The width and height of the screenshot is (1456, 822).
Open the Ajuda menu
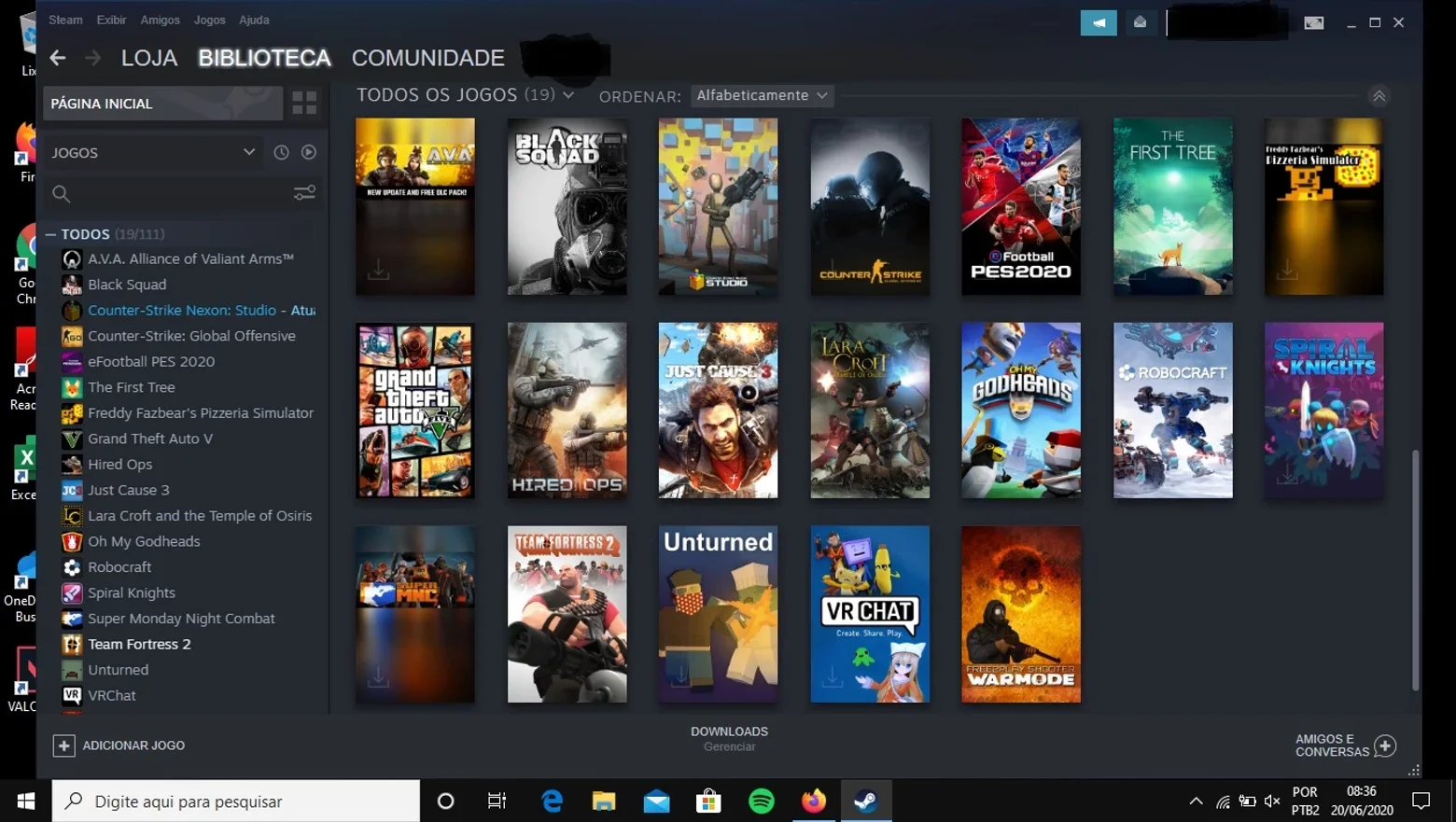coord(254,20)
